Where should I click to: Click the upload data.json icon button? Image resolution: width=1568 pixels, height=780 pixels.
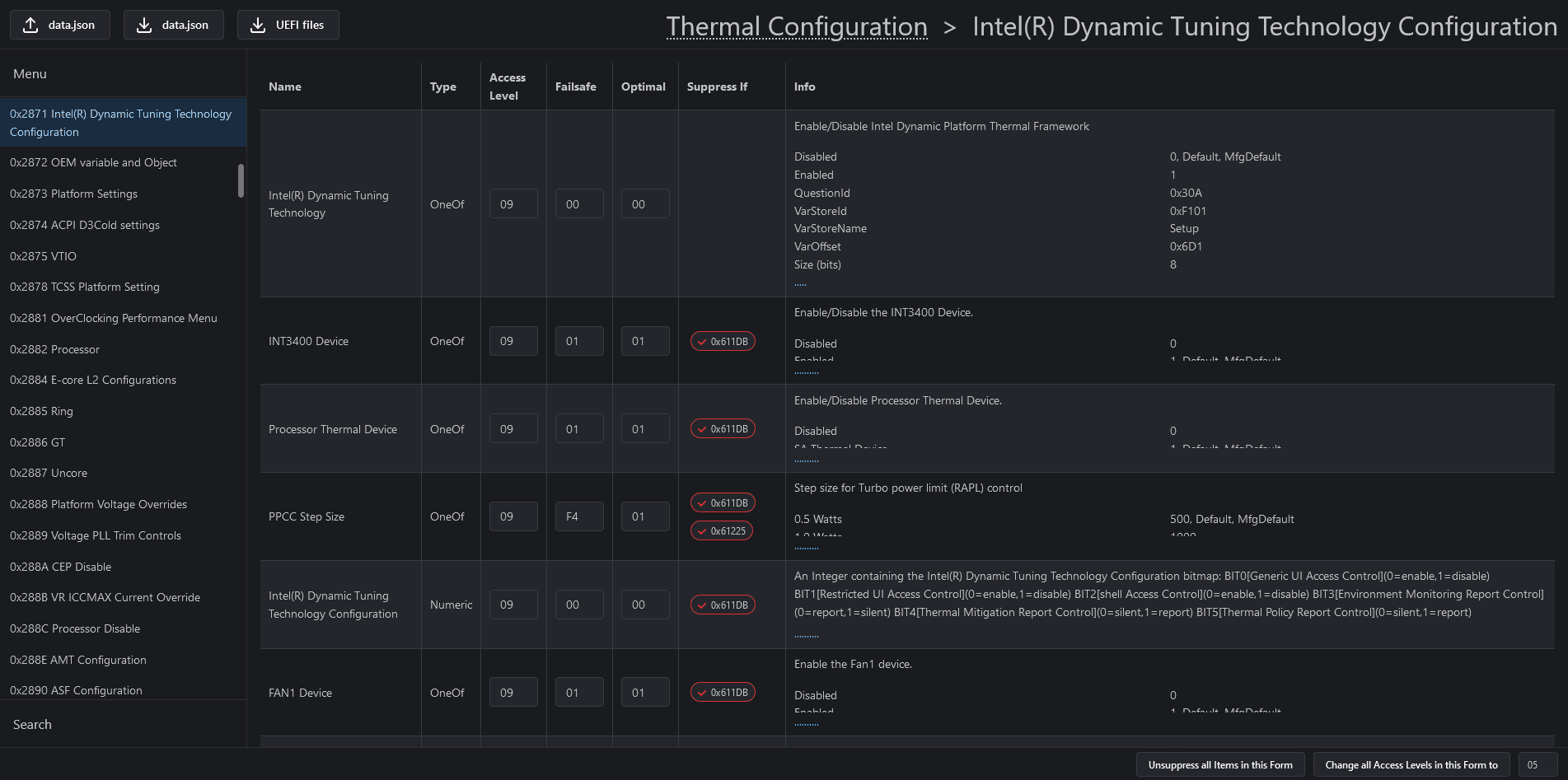click(x=59, y=25)
